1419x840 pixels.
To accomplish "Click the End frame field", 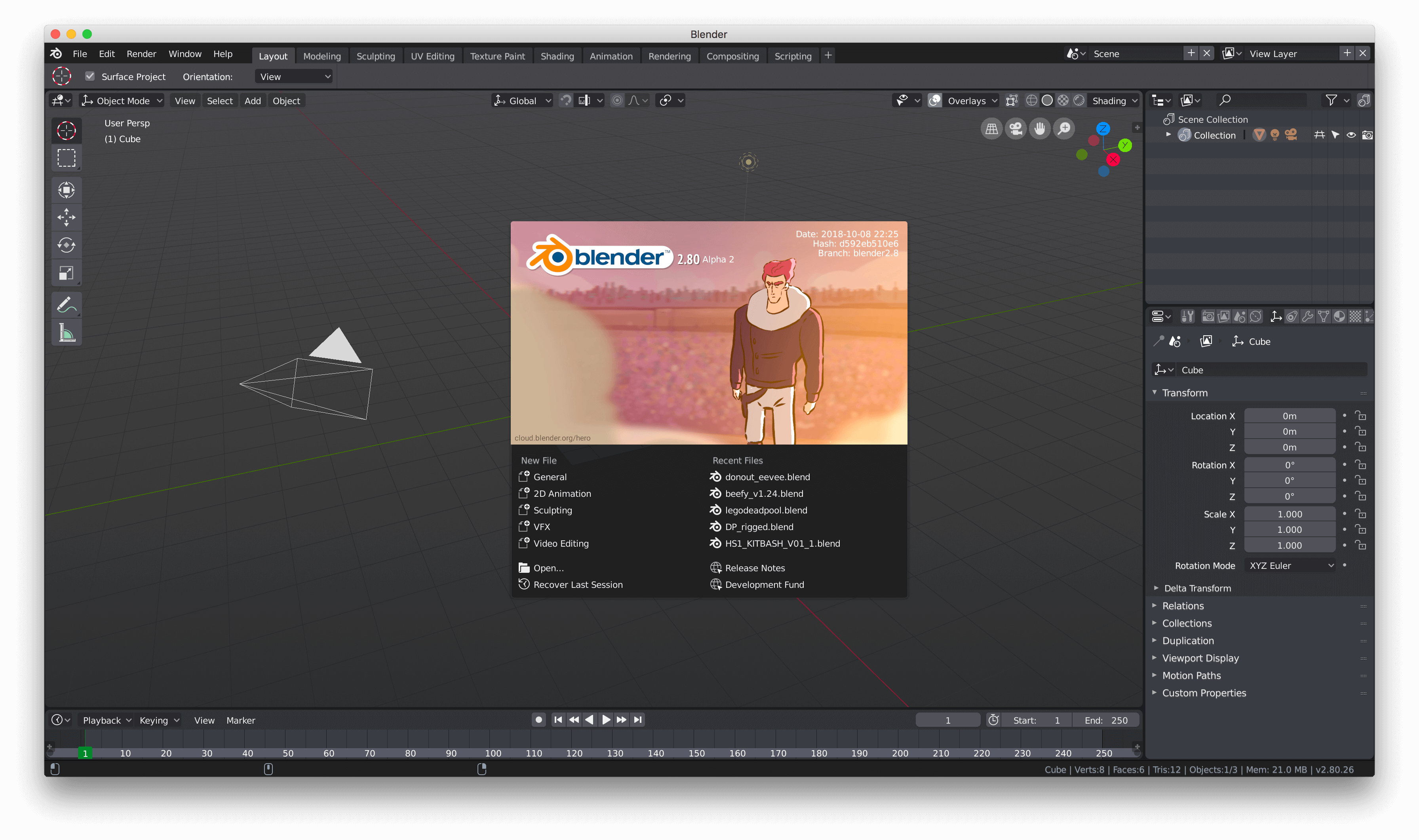I will click(x=1105, y=720).
